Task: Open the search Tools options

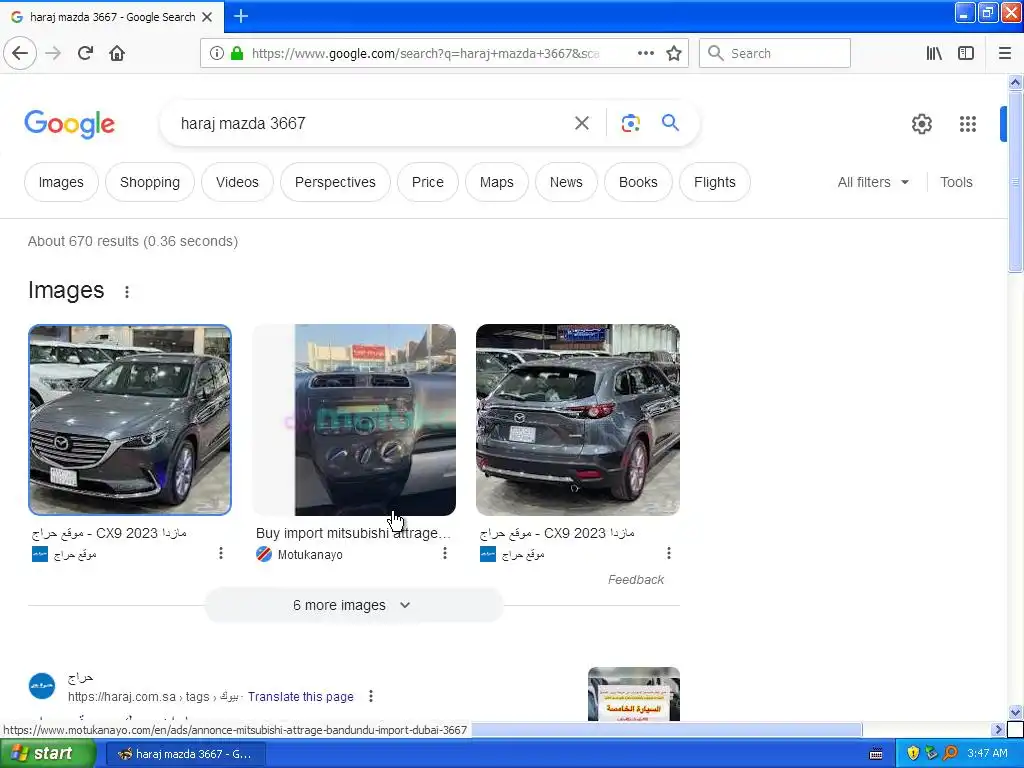Action: [956, 182]
